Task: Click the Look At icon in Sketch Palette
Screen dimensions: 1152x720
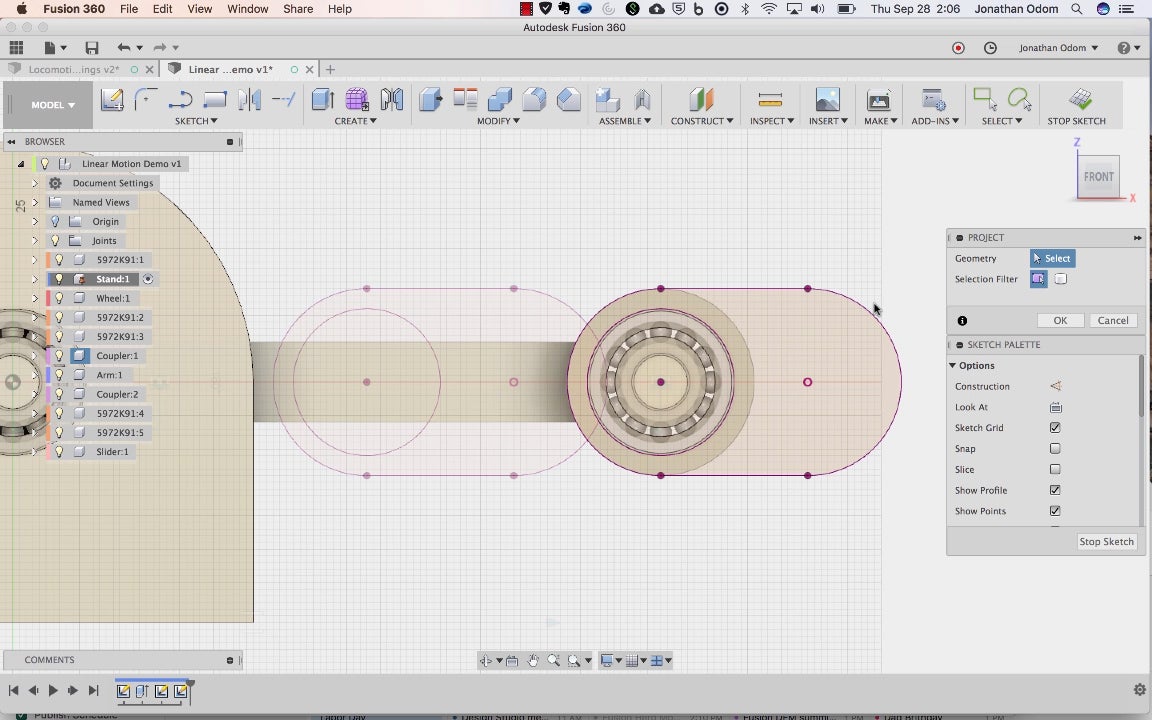Action: tap(1055, 407)
